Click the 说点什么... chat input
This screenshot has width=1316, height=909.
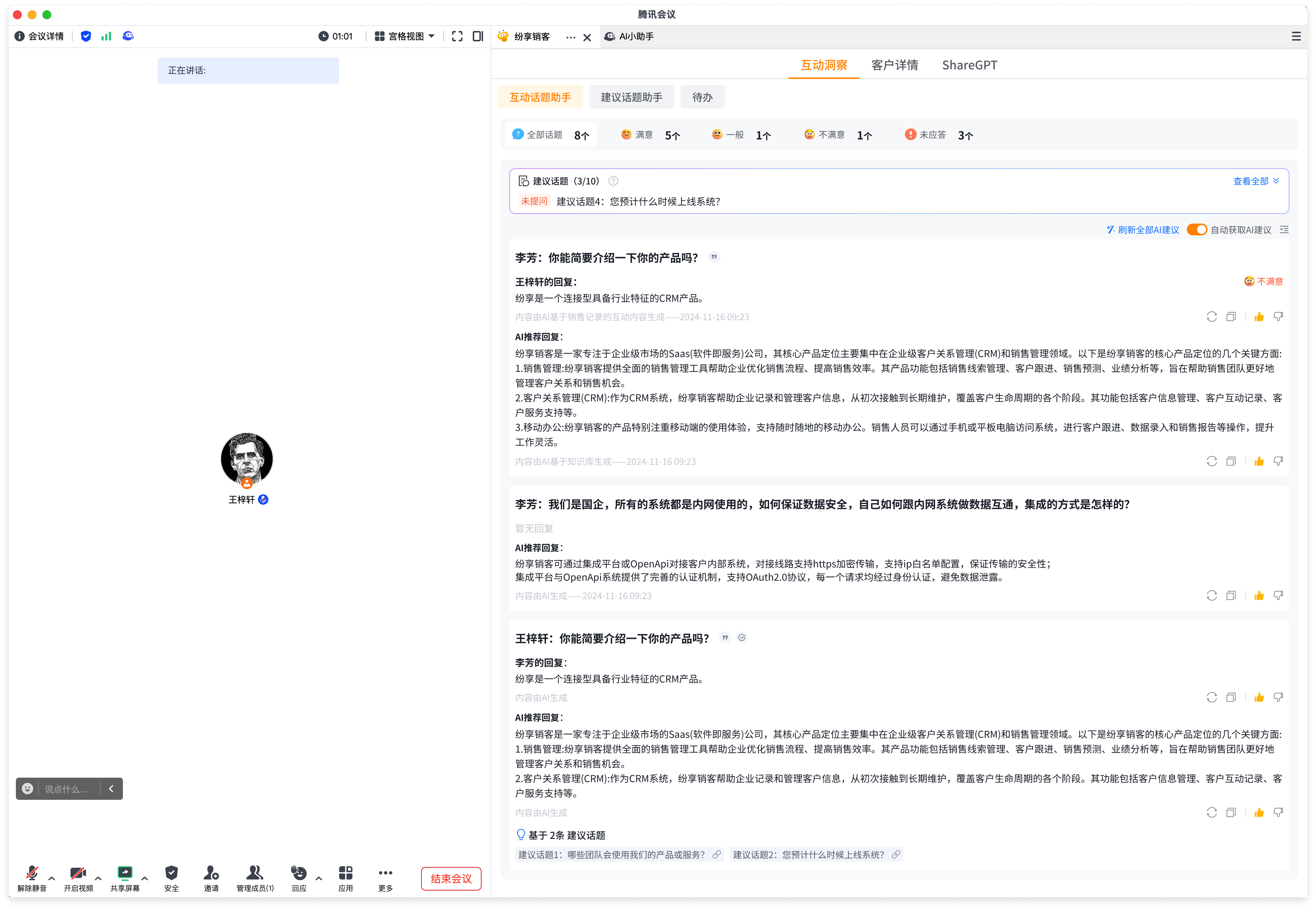click(67, 789)
